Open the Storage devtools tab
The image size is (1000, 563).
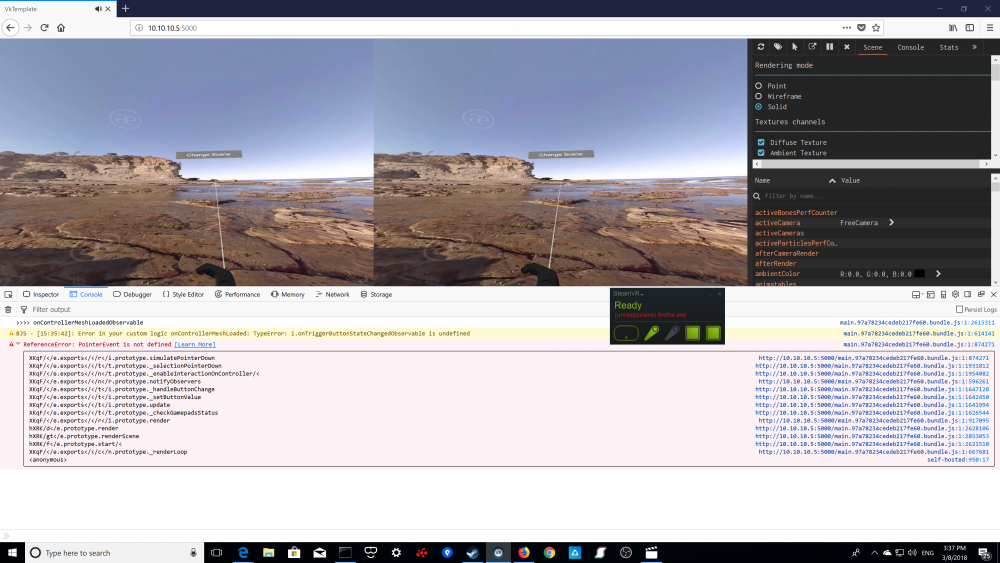pyautogui.click(x=376, y=295)
